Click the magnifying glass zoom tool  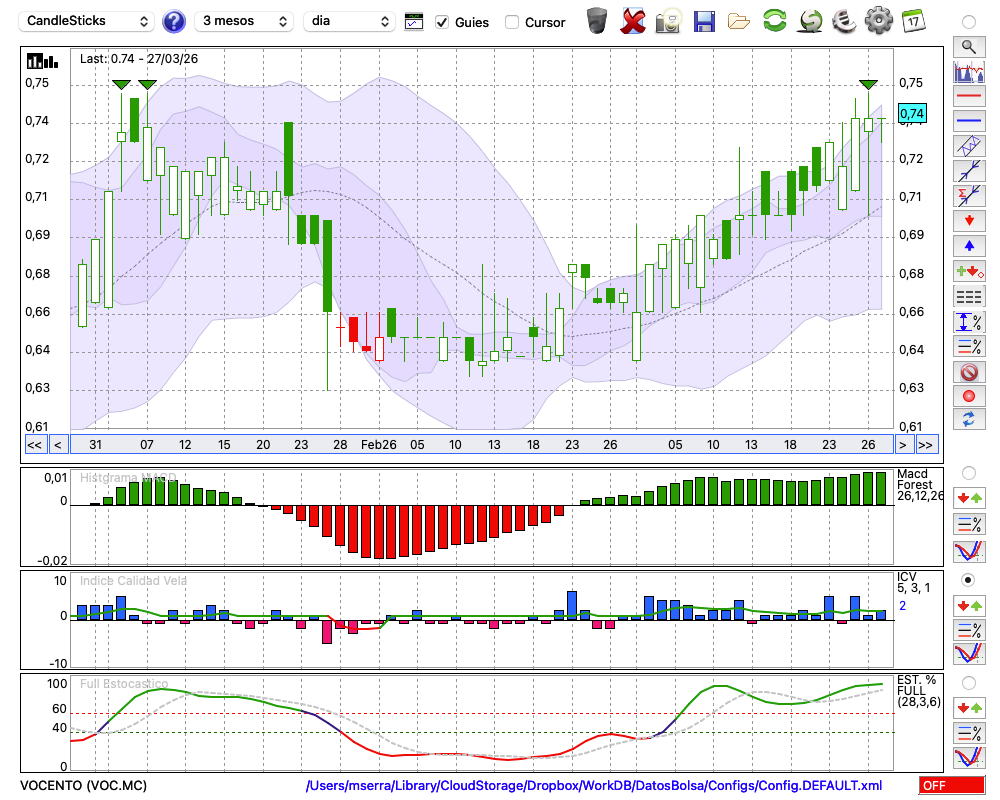pos(968,46)
